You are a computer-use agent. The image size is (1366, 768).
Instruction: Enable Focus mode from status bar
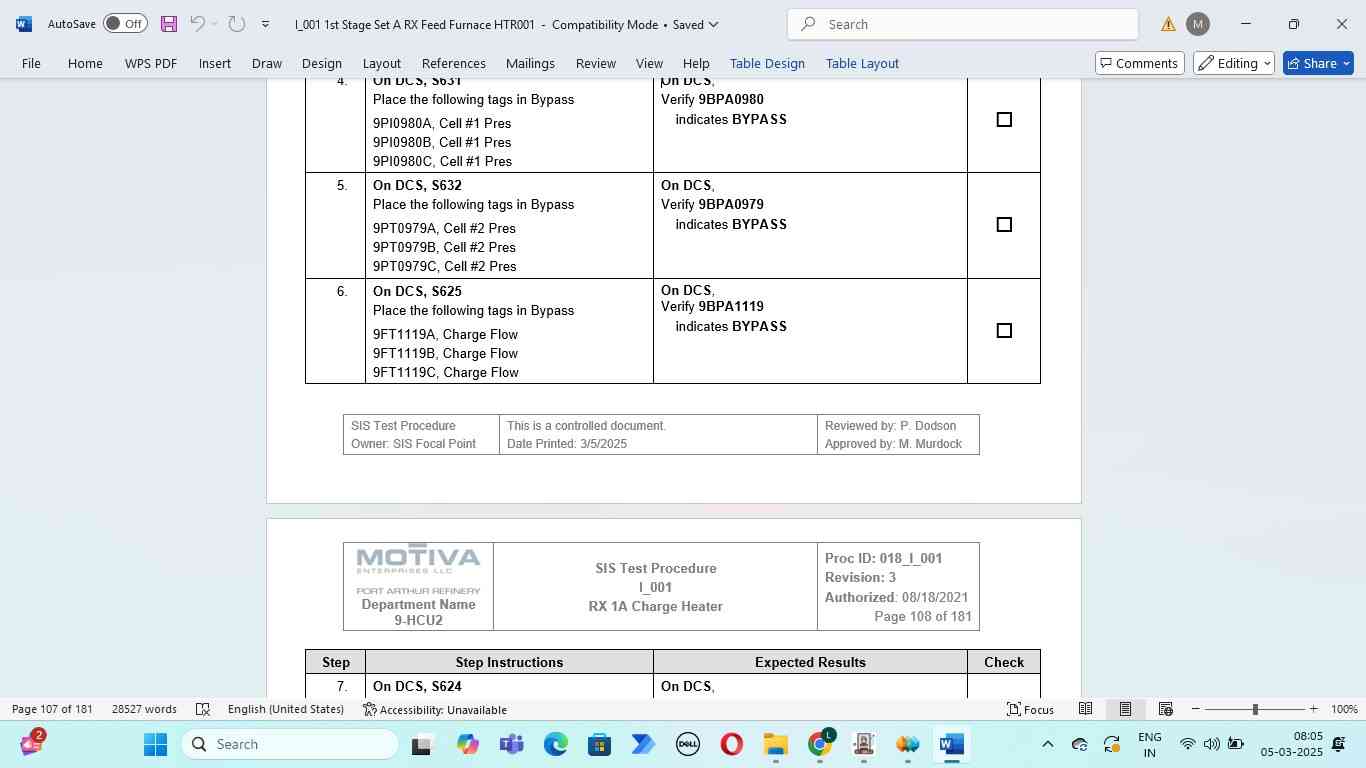[x=1030, y=709]
